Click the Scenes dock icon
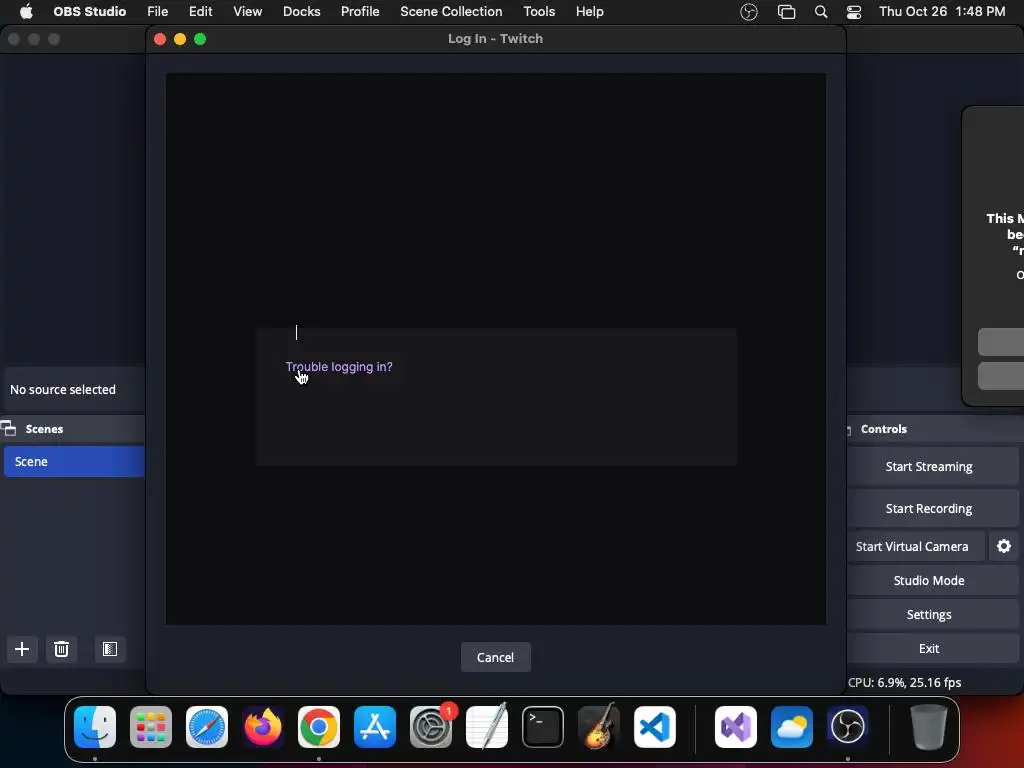1024x768 pixels. pos(8,428)
